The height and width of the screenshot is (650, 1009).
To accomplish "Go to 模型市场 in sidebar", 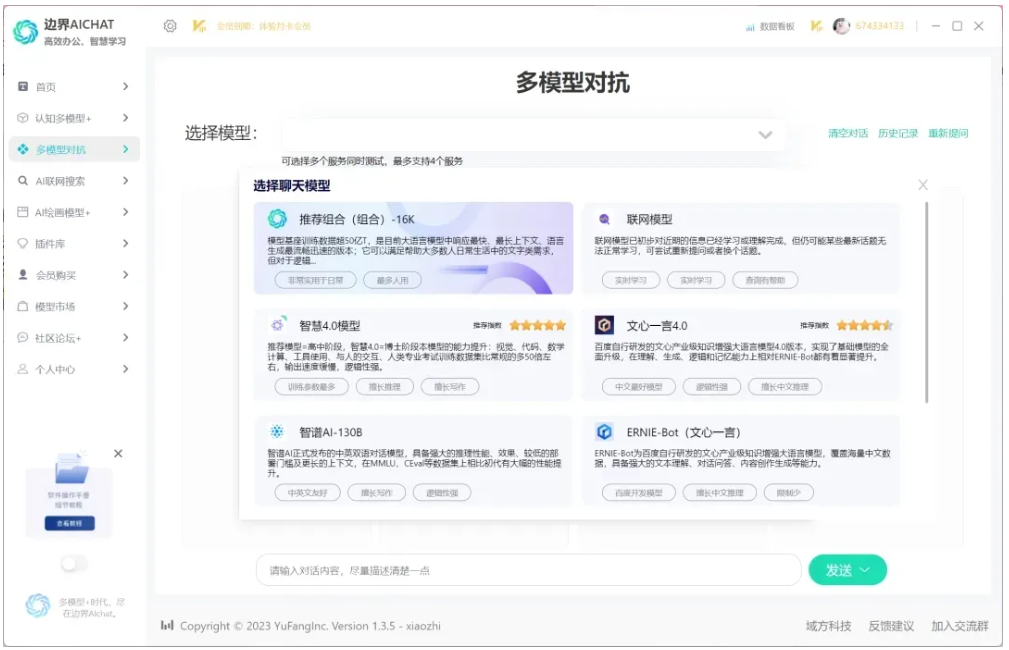I will point(72,307).
